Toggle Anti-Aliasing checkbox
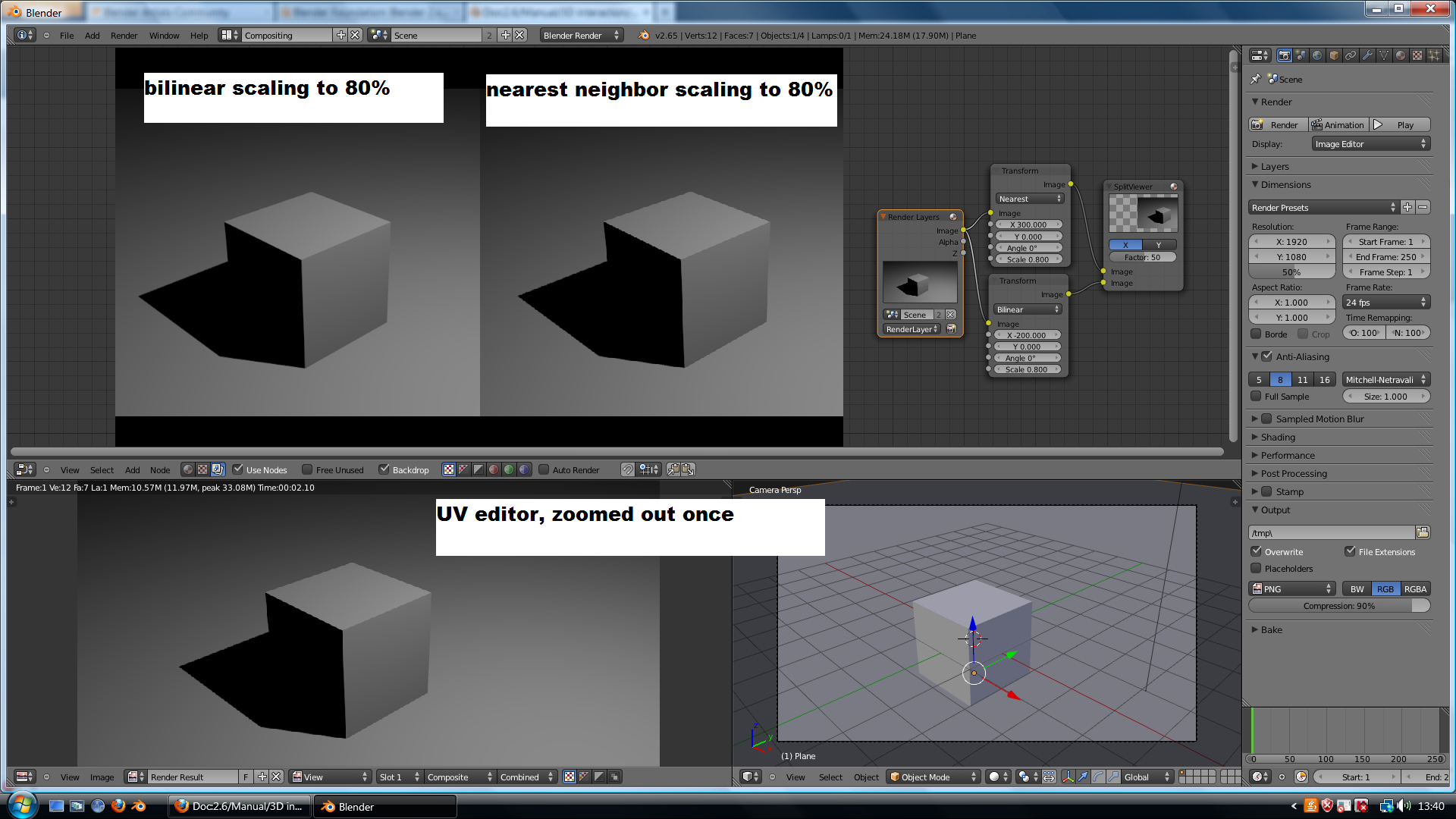The height and width of the screenshot is (819, 1456). pyautogui.click(x=1266, y=356)
